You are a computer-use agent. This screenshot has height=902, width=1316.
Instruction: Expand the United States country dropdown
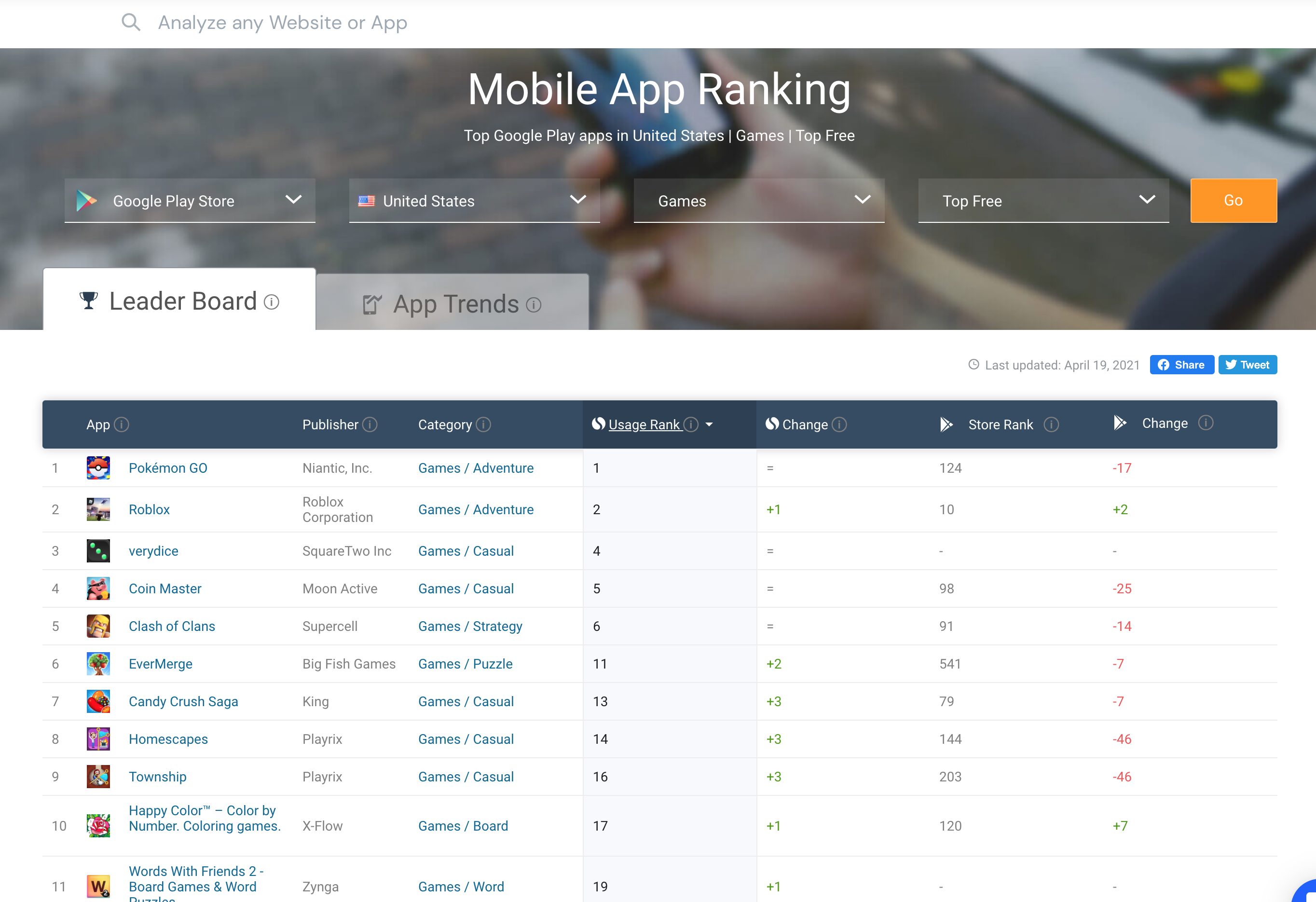[x=474, y=201]
